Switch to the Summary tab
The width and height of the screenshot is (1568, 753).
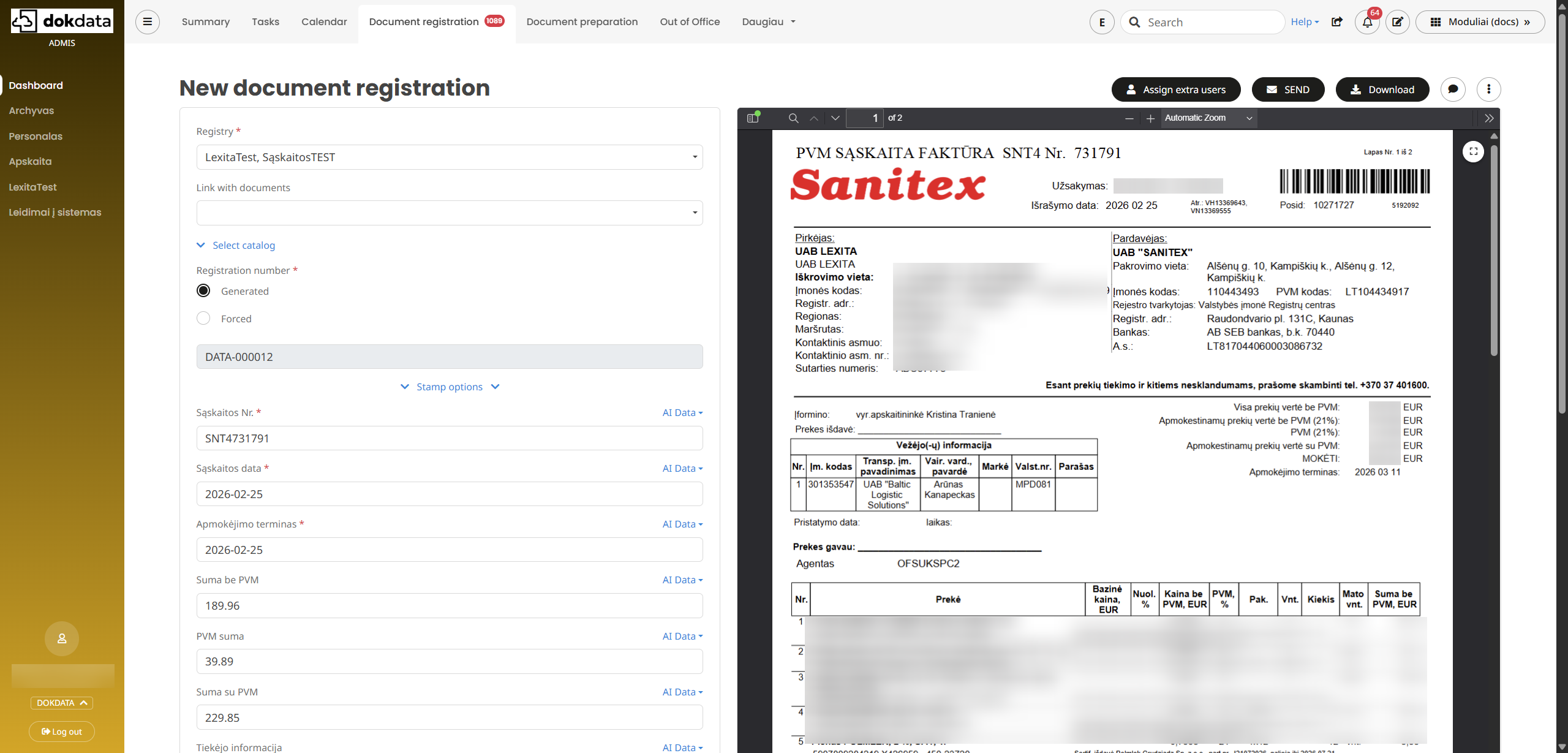(x=206, y=22)
